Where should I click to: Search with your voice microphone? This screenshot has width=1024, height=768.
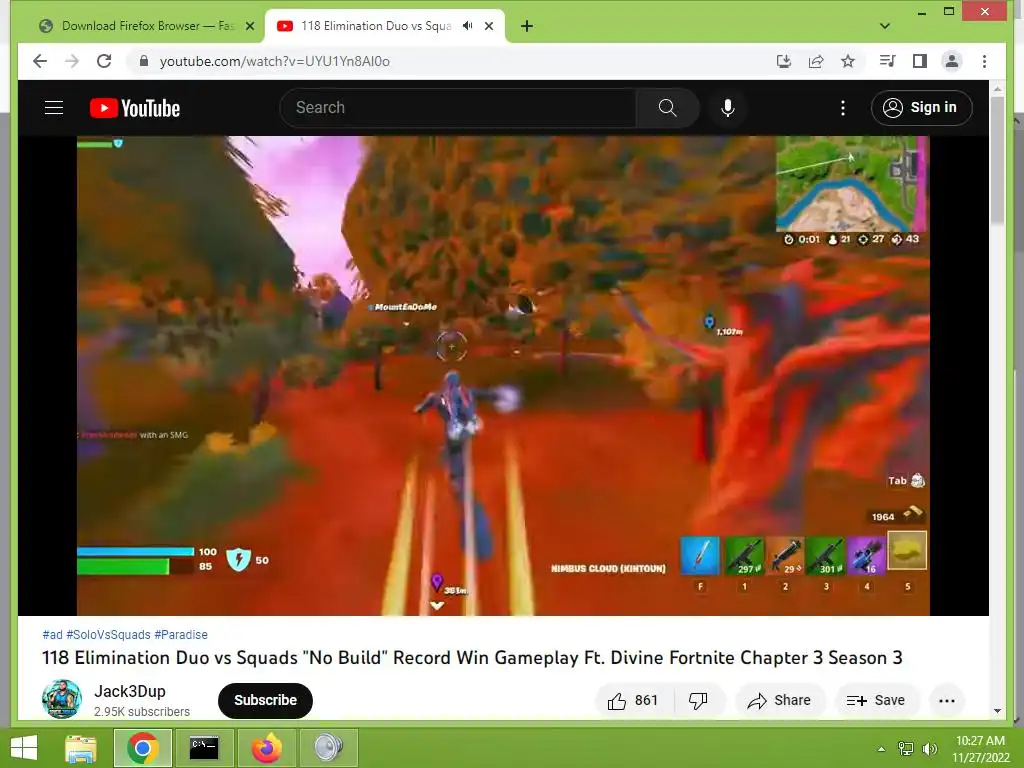728,108
